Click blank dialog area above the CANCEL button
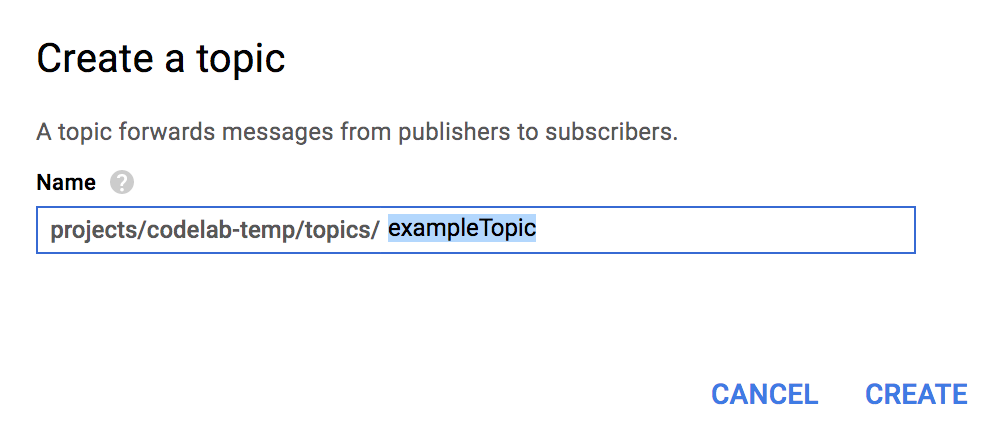This screenshot has height=426, width=992. point(763,320)
